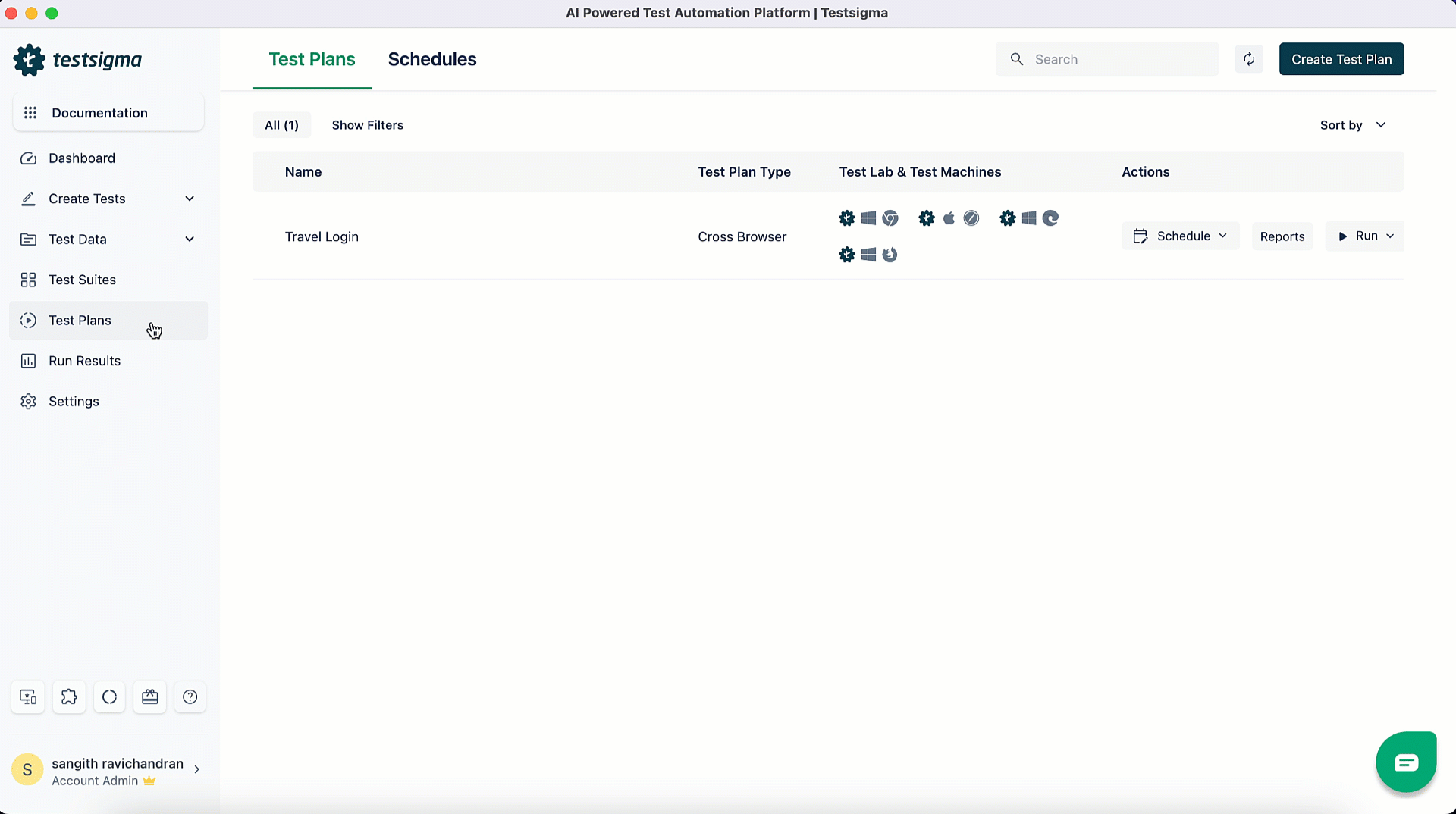The image size is (1456, 814).
Task: Click the Edge browser icon
Action: pyautogui.click(x=1050, y=218)
